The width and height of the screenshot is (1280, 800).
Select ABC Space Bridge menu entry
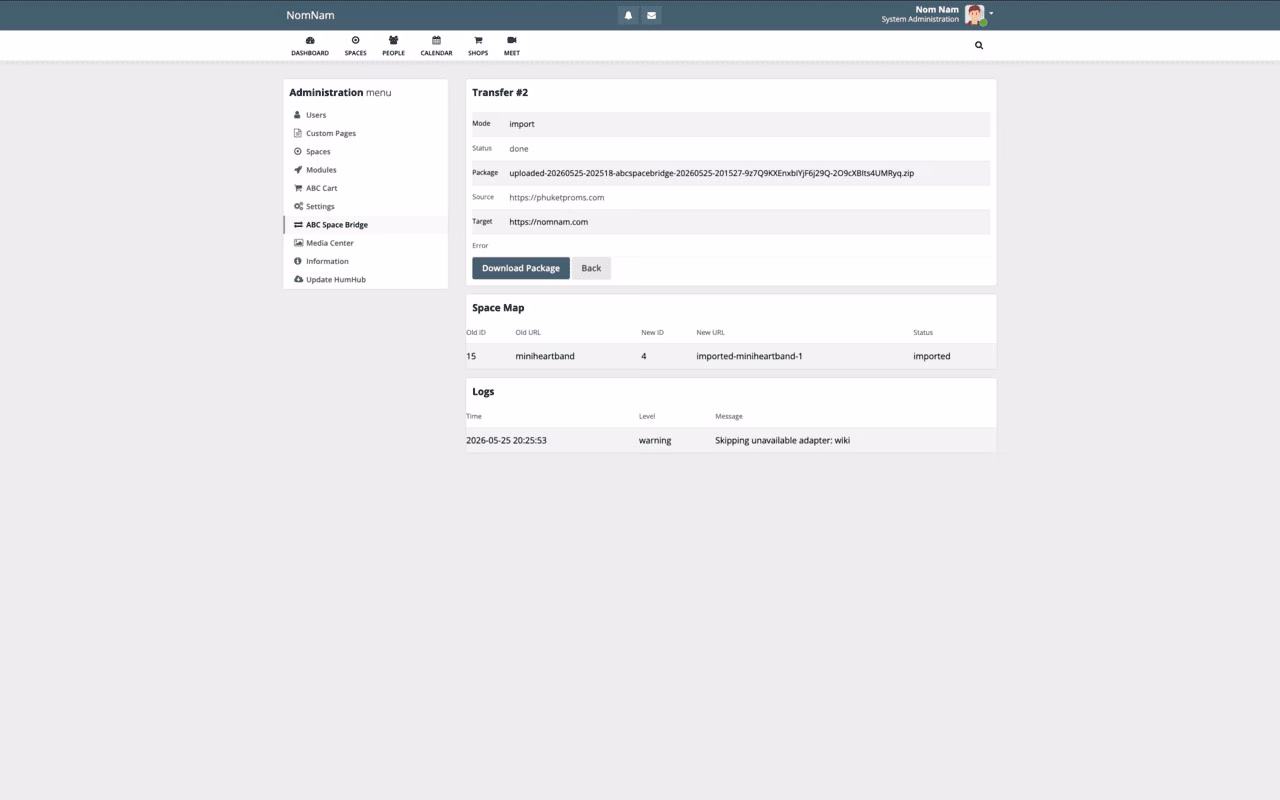point(366,225)
